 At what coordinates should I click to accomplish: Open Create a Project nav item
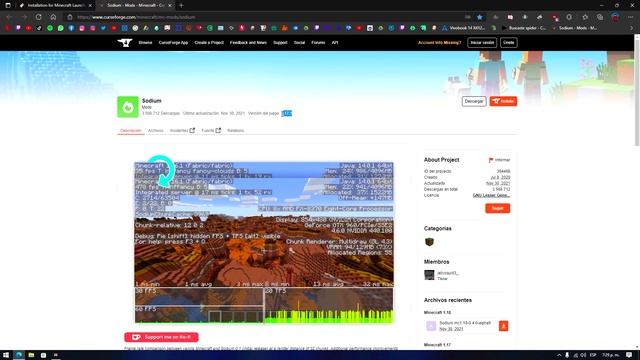coord(209,42)
